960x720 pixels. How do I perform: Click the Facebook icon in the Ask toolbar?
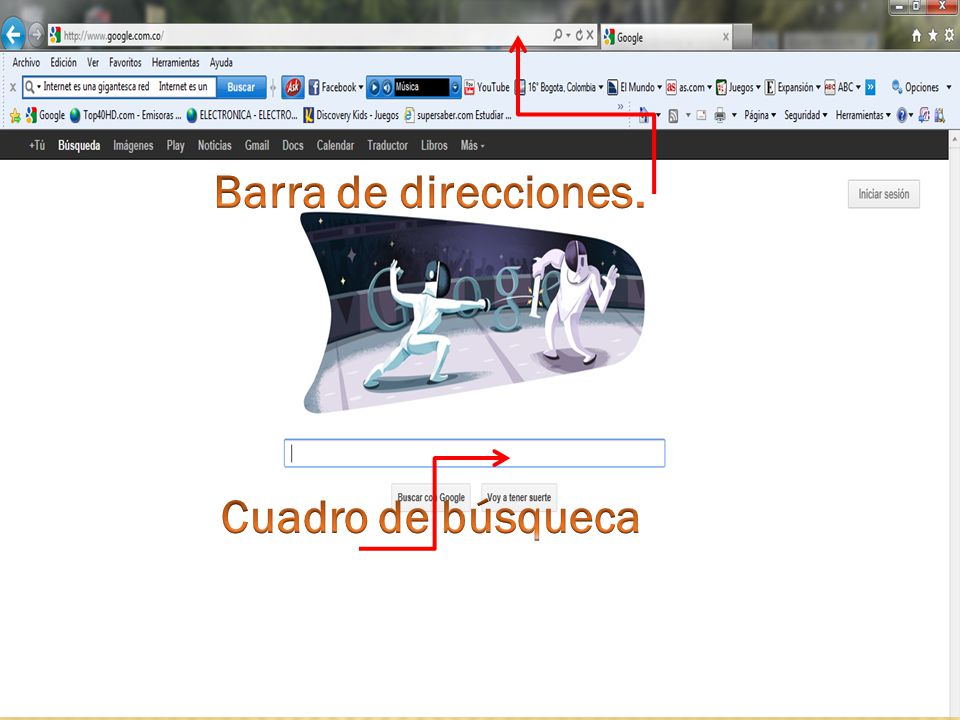pyautogui.click(x=313, y=88)
